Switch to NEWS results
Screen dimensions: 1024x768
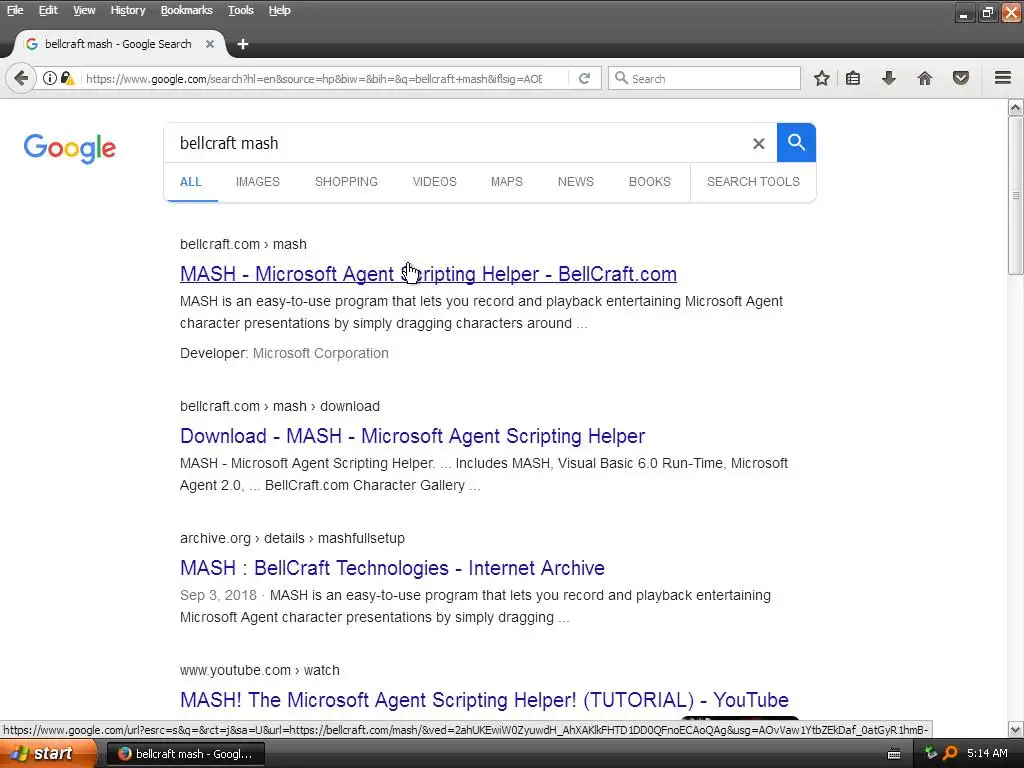tap(575, 182)
